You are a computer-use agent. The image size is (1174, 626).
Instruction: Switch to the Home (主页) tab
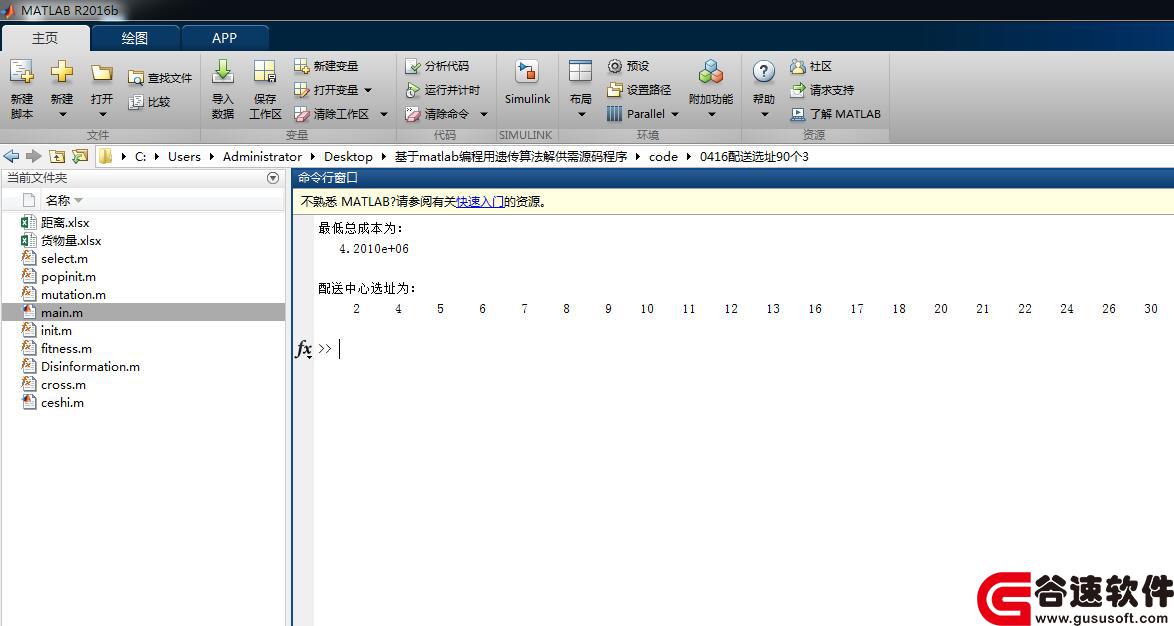[x=45, y=38]
